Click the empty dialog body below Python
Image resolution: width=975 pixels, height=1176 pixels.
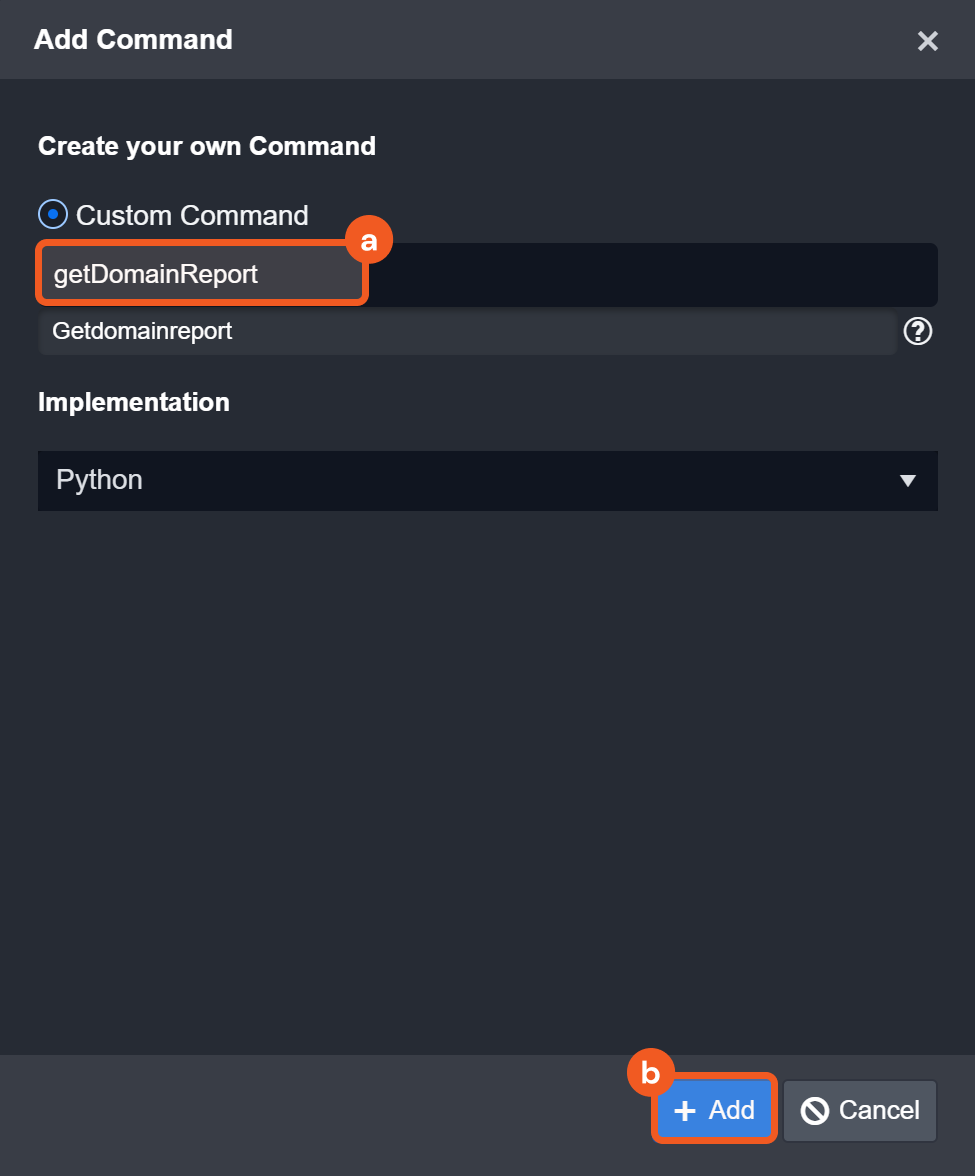(487, 780)
